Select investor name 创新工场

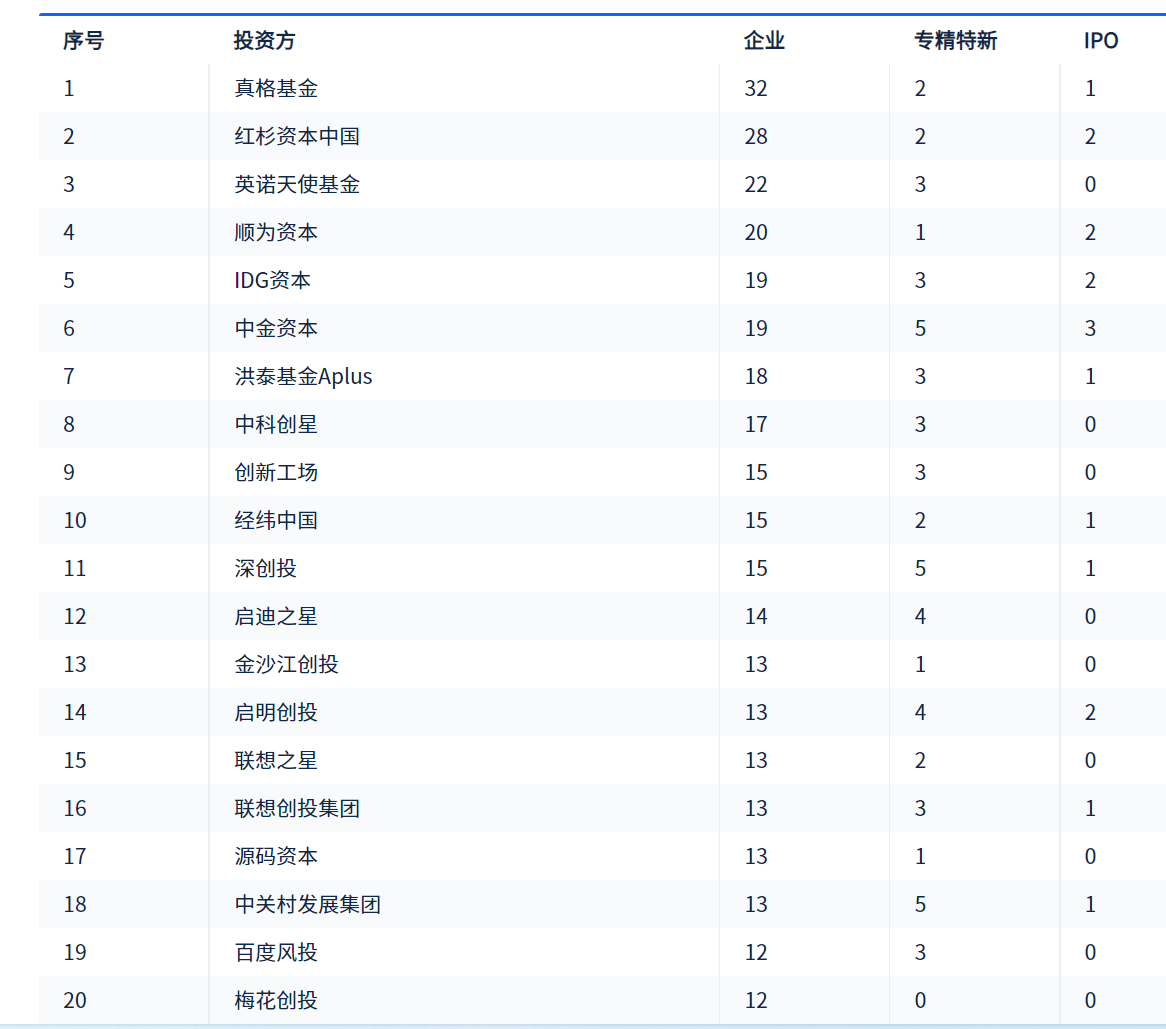[276, 472]
